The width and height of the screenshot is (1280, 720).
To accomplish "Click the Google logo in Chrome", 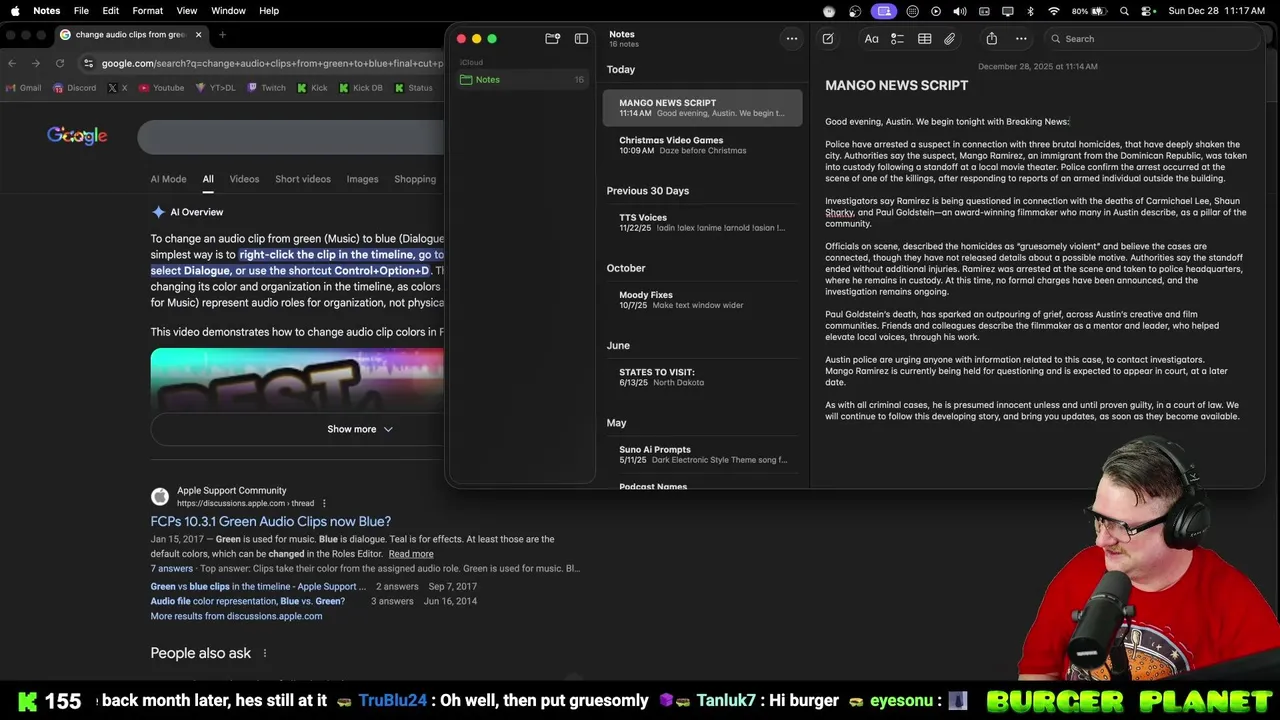I will point(77,135).
